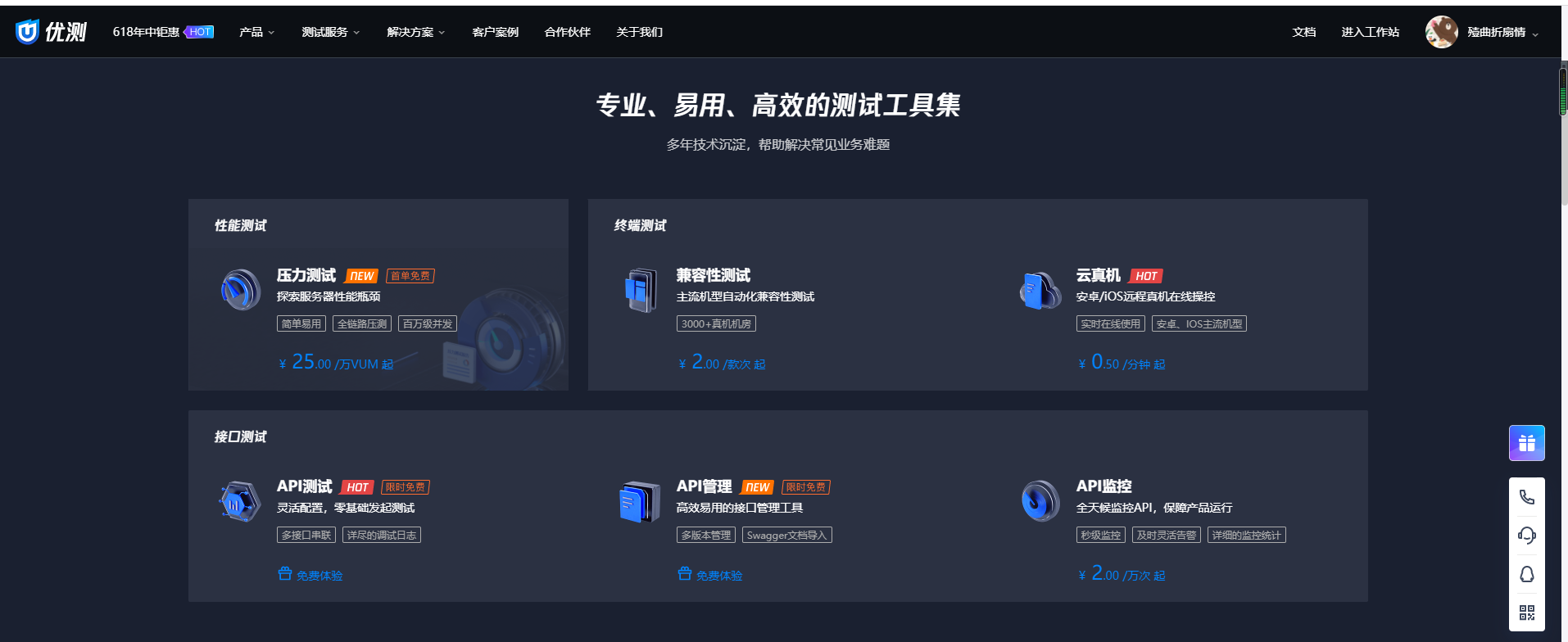Click the QQ penguin contact icon
The height and width of the screenshot is (642, 1568).
point(1527,574)
